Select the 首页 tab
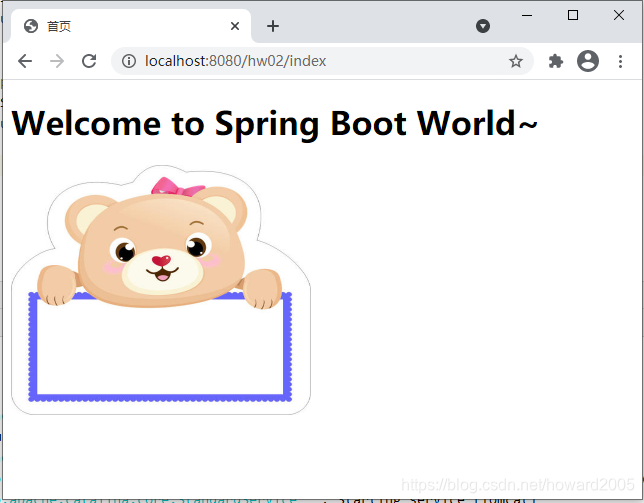 pos(131,26)
